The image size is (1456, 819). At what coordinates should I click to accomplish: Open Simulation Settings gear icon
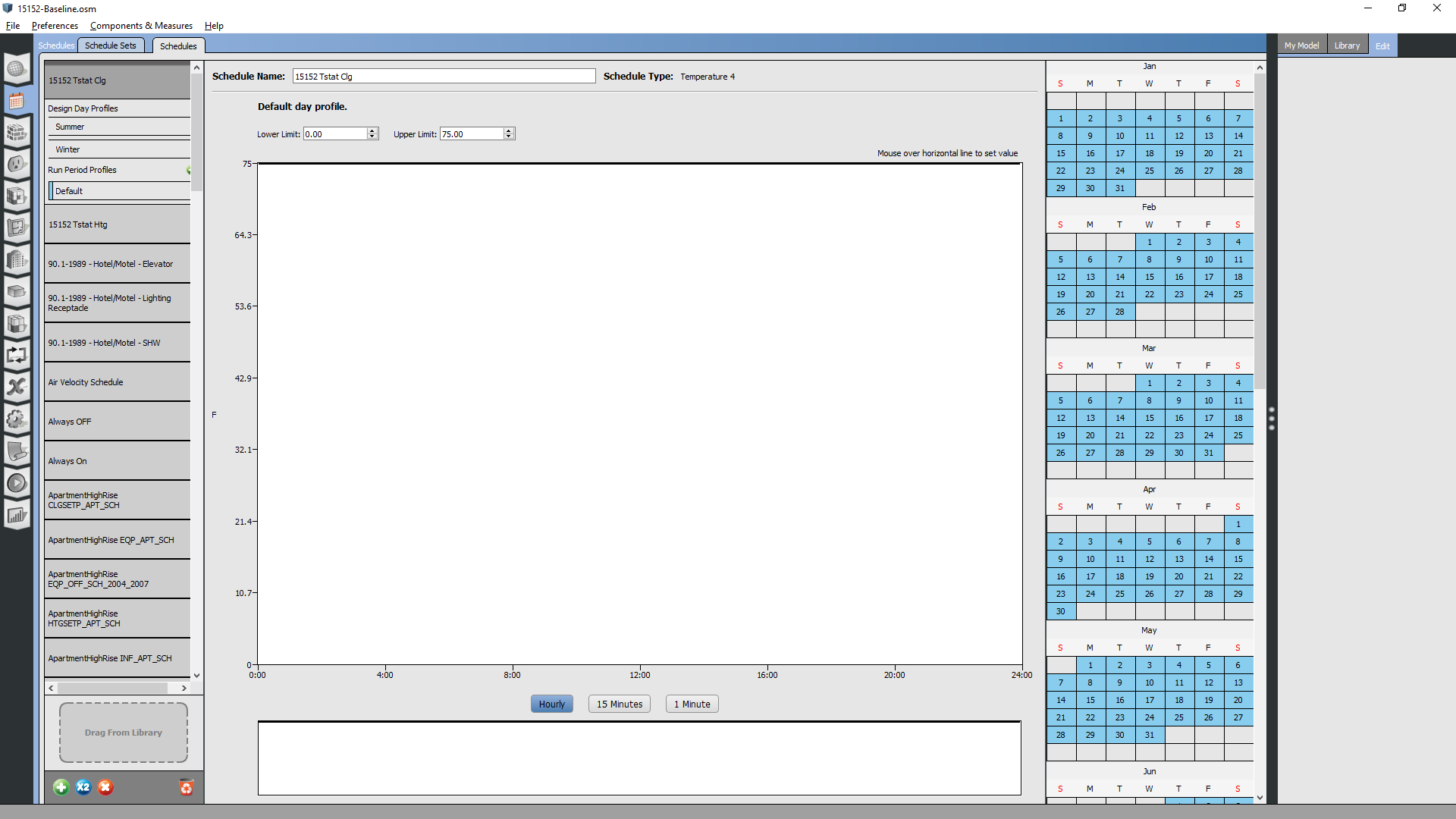pos(17,419)
